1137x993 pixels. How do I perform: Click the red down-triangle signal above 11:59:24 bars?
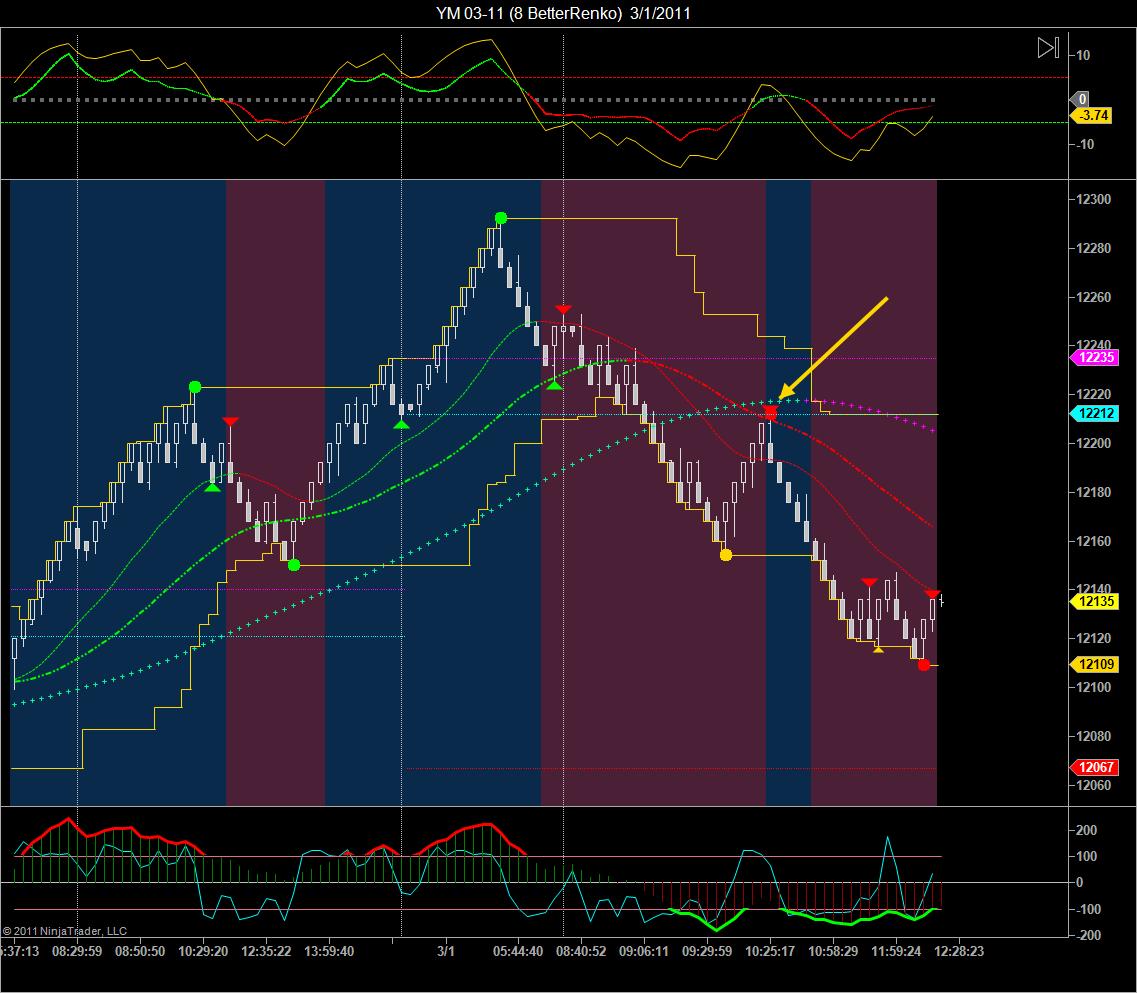(x=869, y=582)
